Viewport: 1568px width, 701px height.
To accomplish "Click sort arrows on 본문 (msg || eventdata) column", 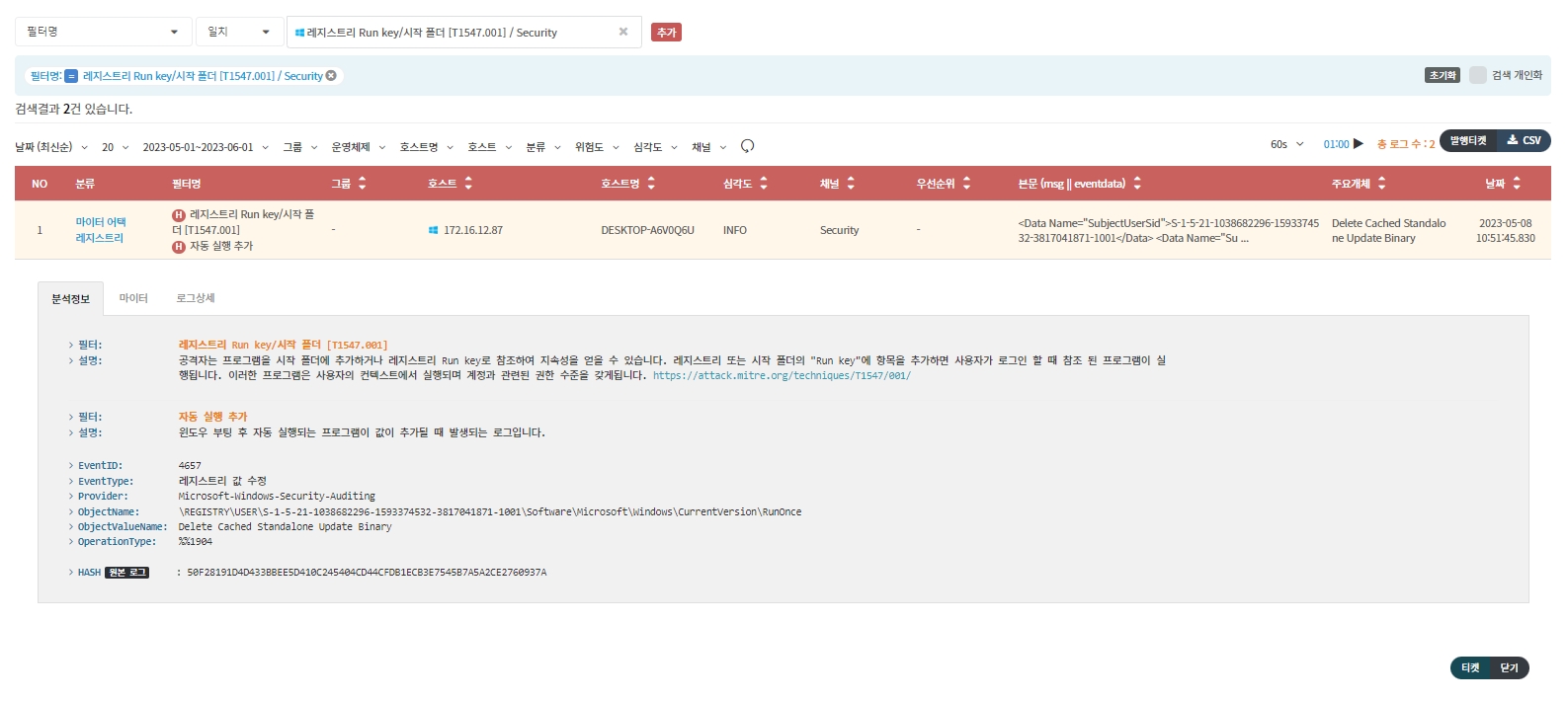I will [1137, 184].
